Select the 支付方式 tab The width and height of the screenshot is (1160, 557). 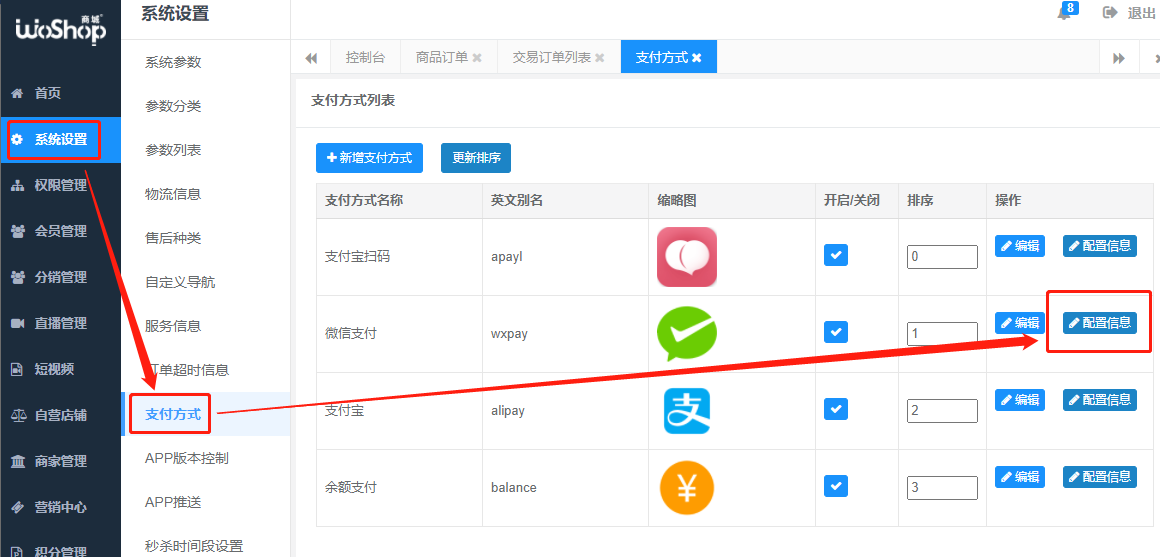pyautogui.click(x=669, y=57)
